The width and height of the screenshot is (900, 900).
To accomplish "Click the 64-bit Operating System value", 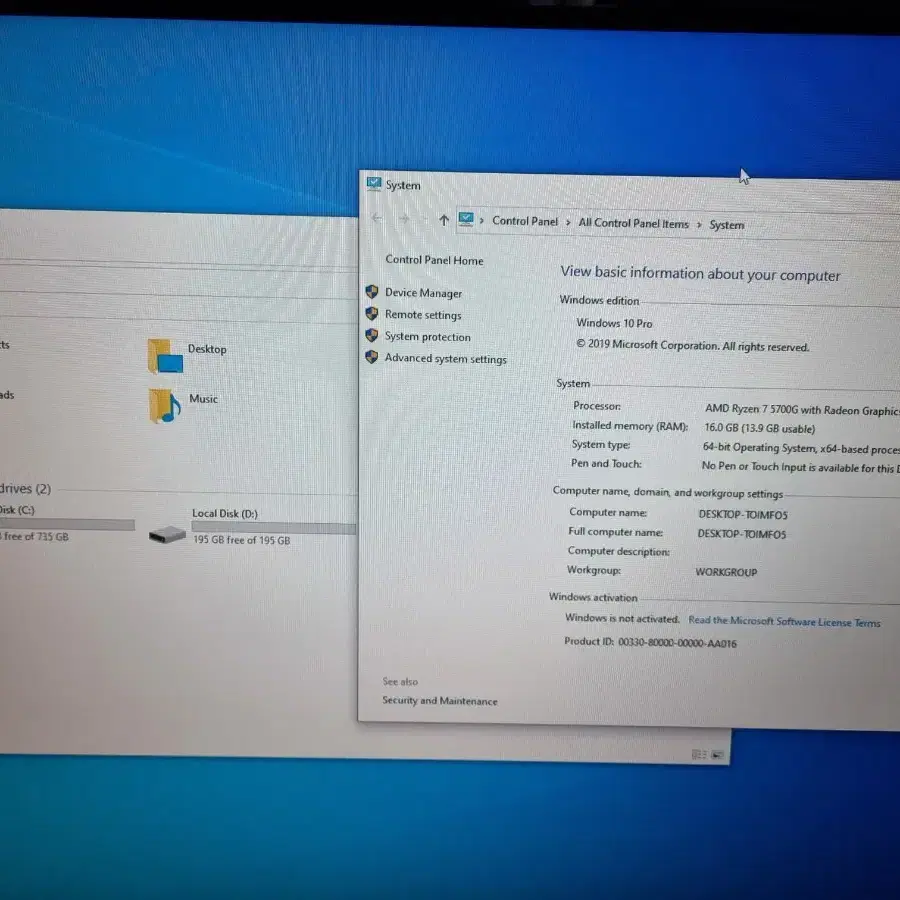I will (801, 449).
